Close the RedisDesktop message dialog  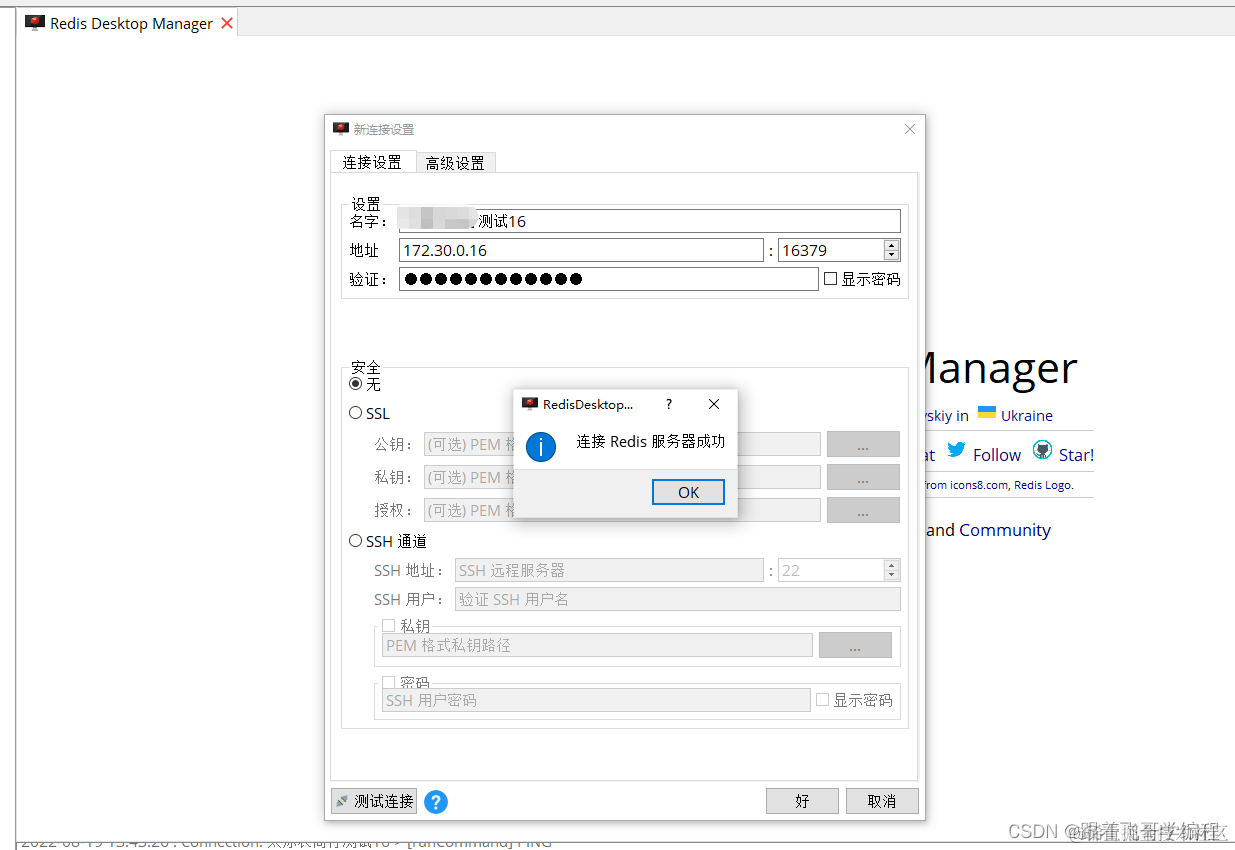click(x=713, y=404)
